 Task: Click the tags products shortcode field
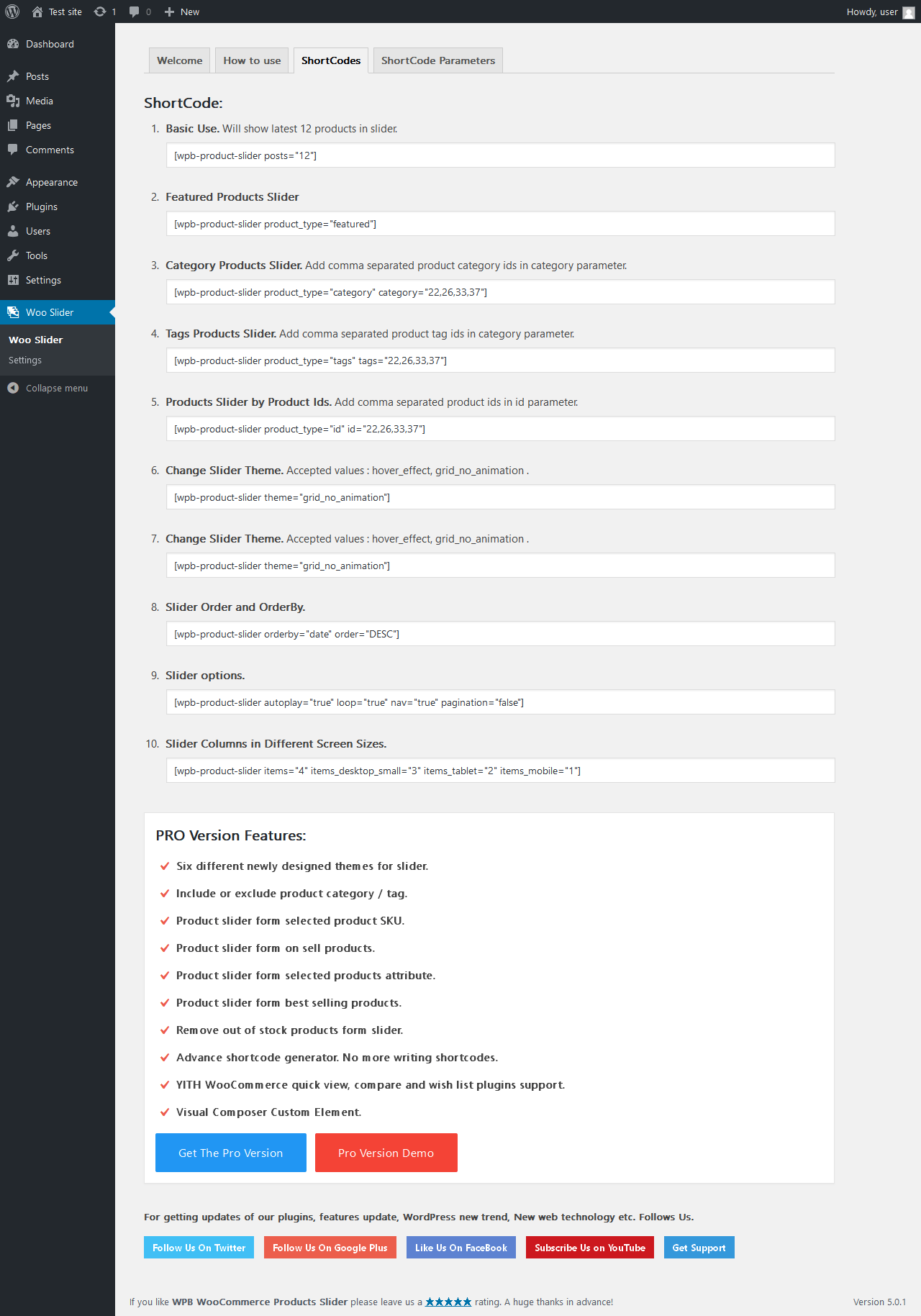pyautogui.click(x=500, y=360)
